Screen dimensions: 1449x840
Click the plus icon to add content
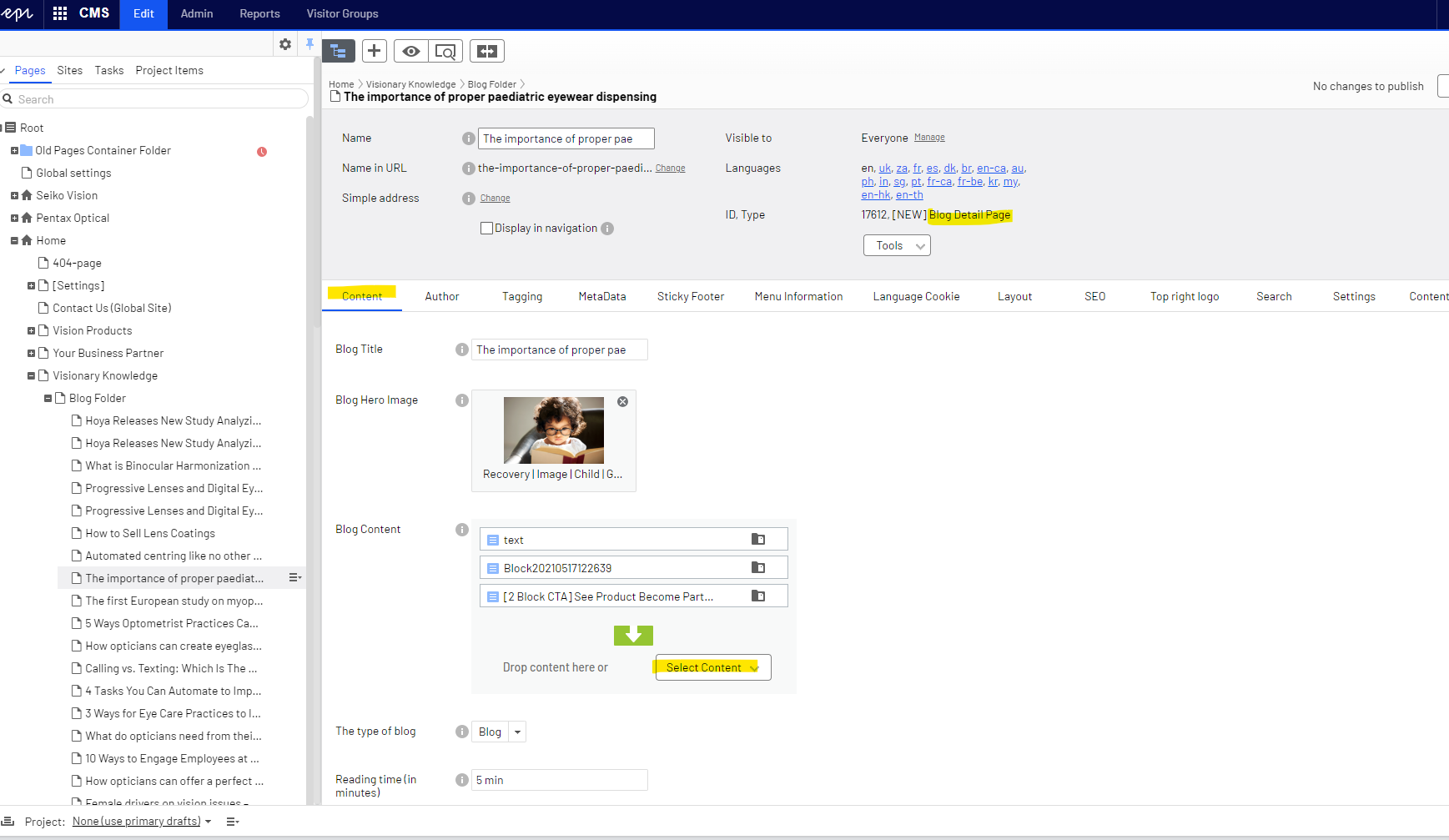(x=375, y=51)
